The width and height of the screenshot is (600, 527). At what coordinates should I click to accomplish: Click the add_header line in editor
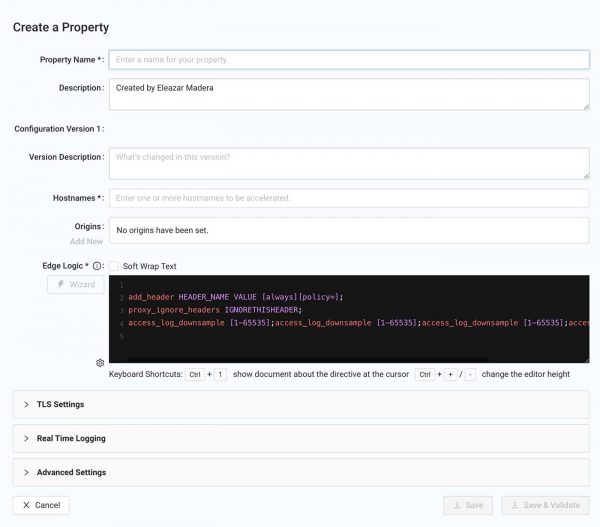point(236,297)
